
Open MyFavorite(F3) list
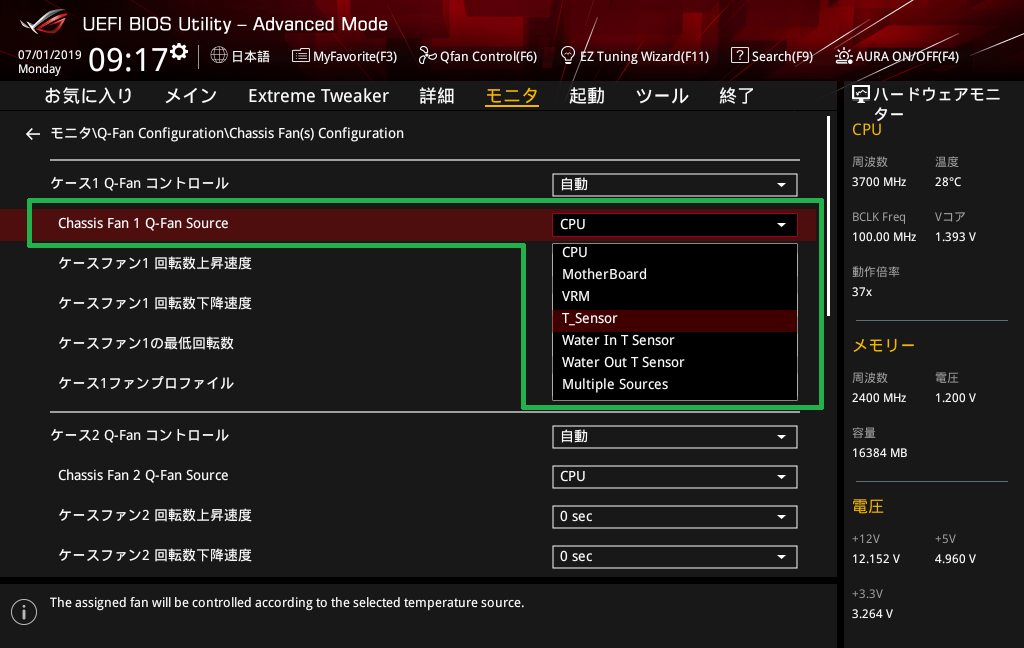pyautogui.click(x=344, y=56)
